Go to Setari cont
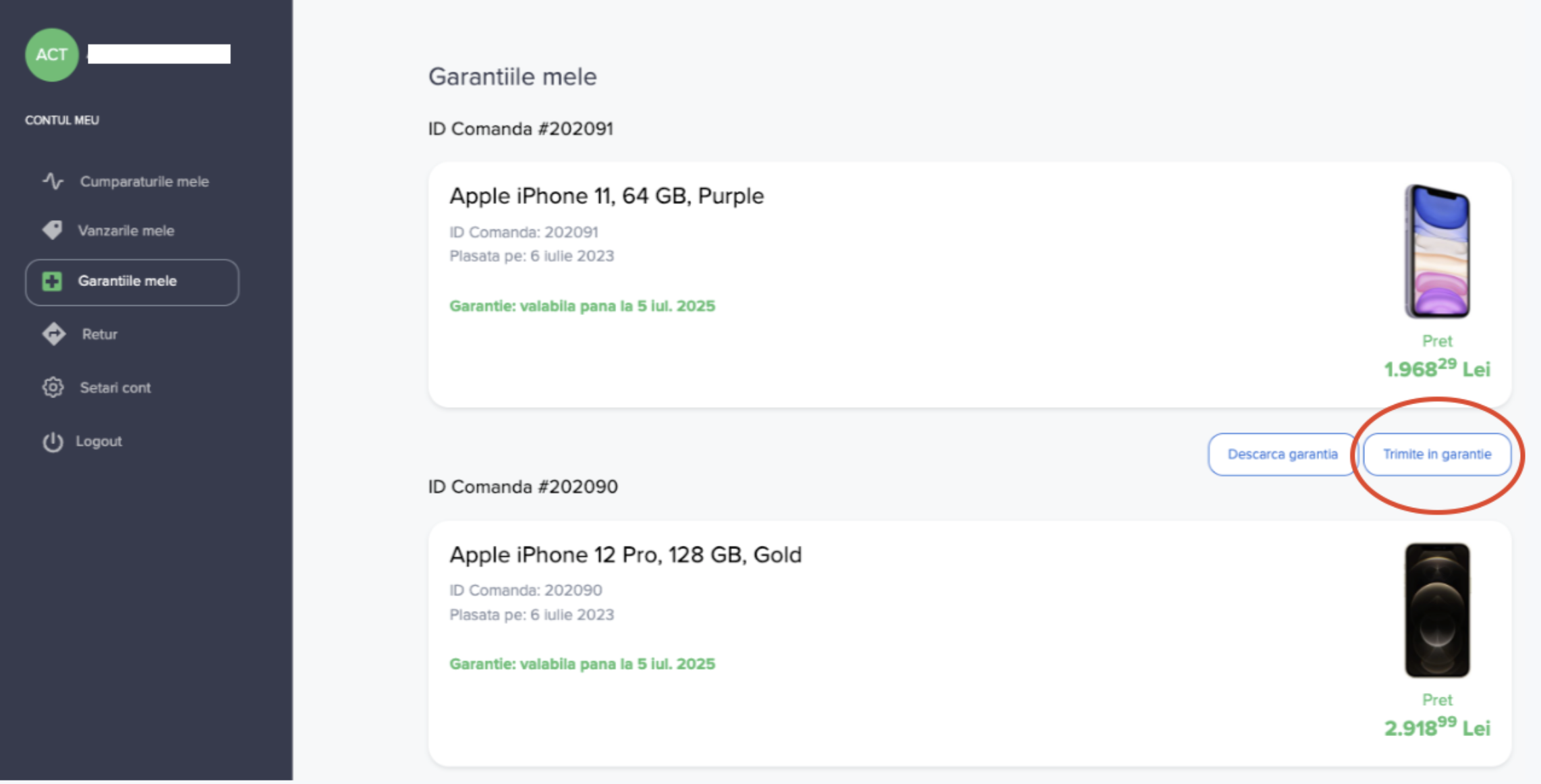This screenshot has height=784, width=1541. (115, 388)
